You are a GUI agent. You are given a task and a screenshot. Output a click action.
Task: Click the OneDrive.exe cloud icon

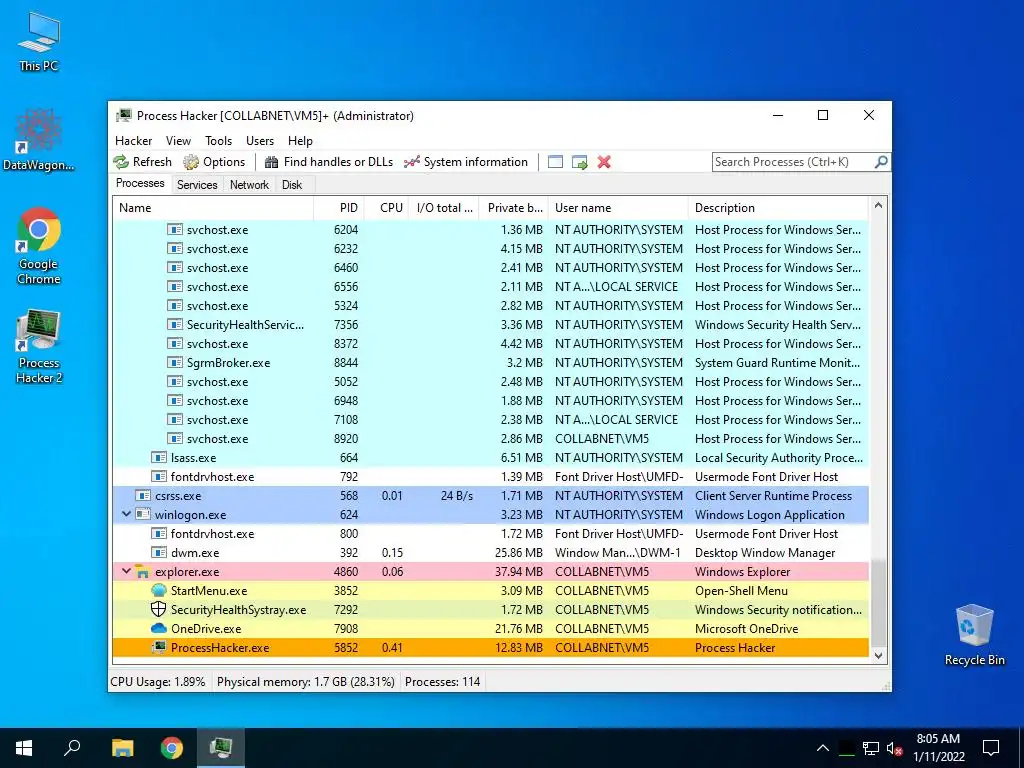[159, 628]
